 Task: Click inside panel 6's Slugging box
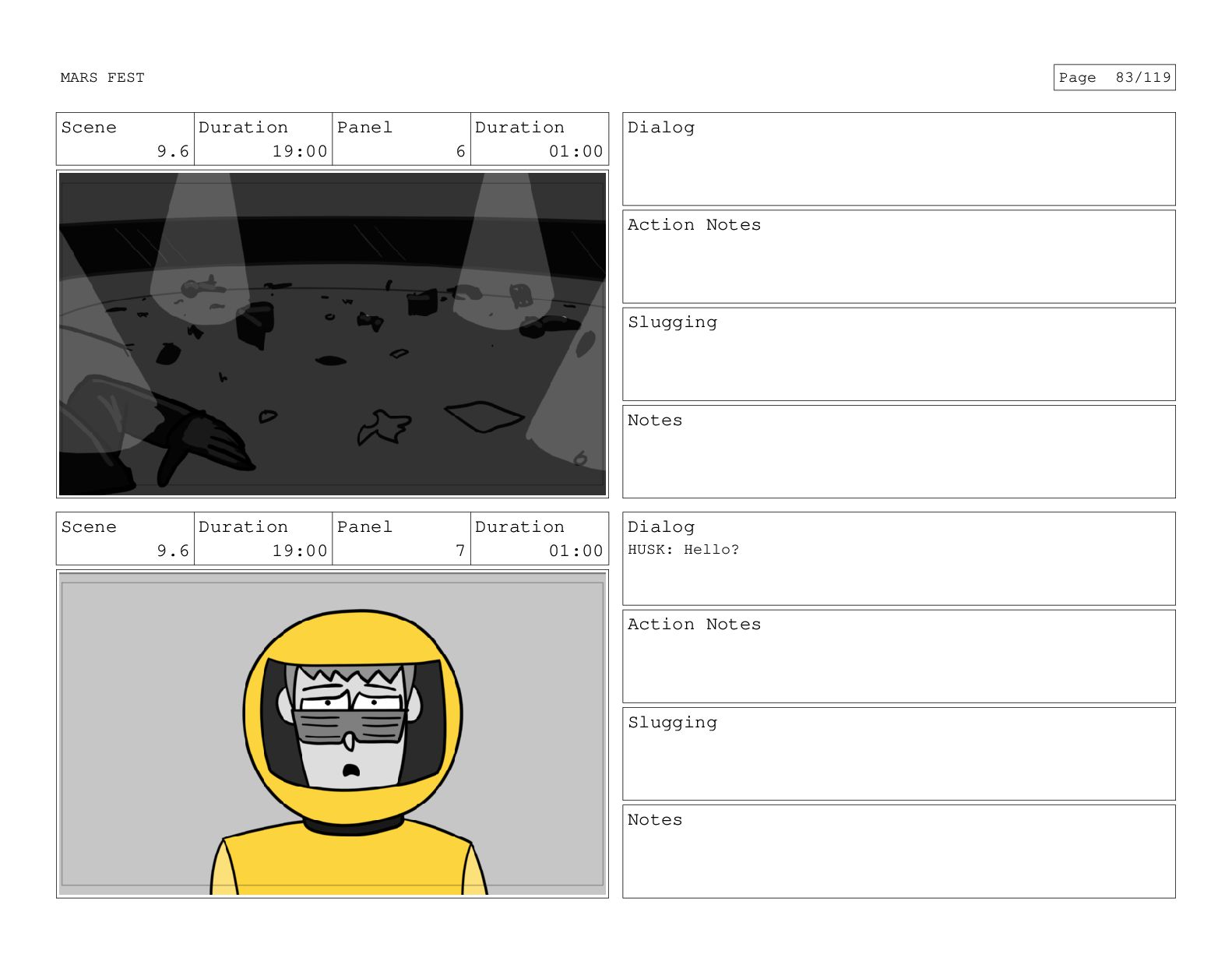pos(899,354)
